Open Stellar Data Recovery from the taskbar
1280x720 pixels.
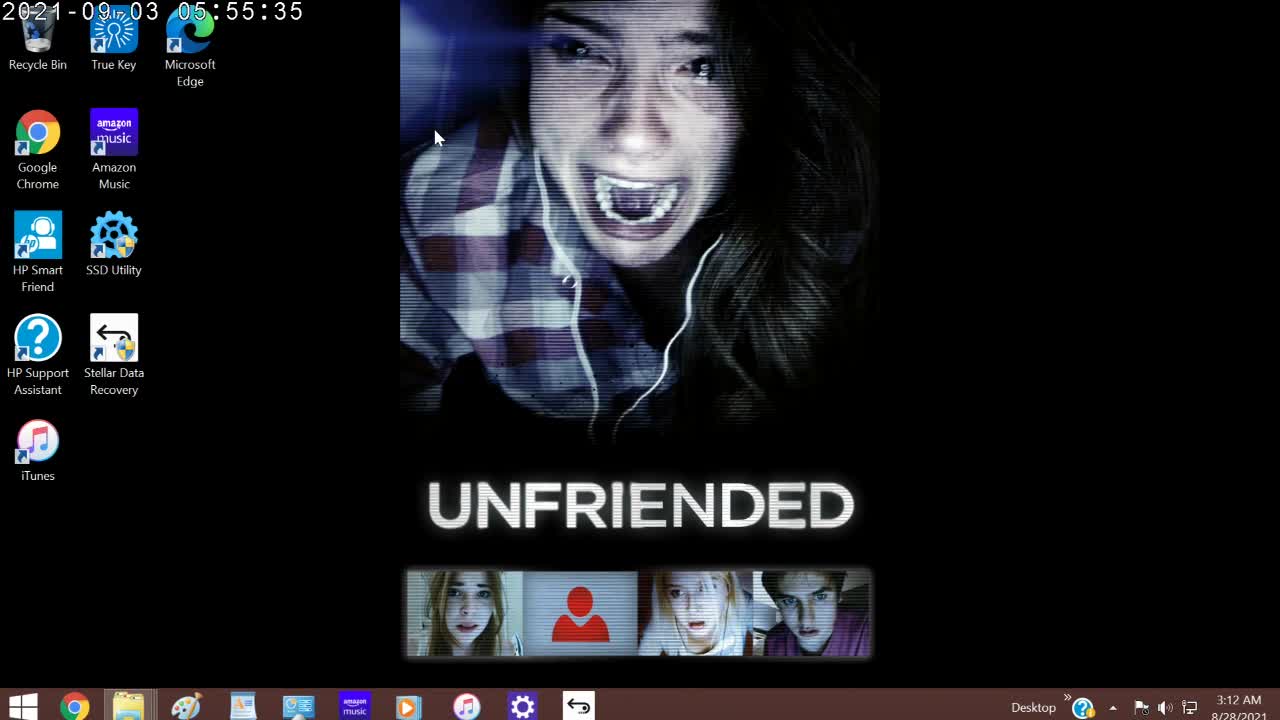579,707
